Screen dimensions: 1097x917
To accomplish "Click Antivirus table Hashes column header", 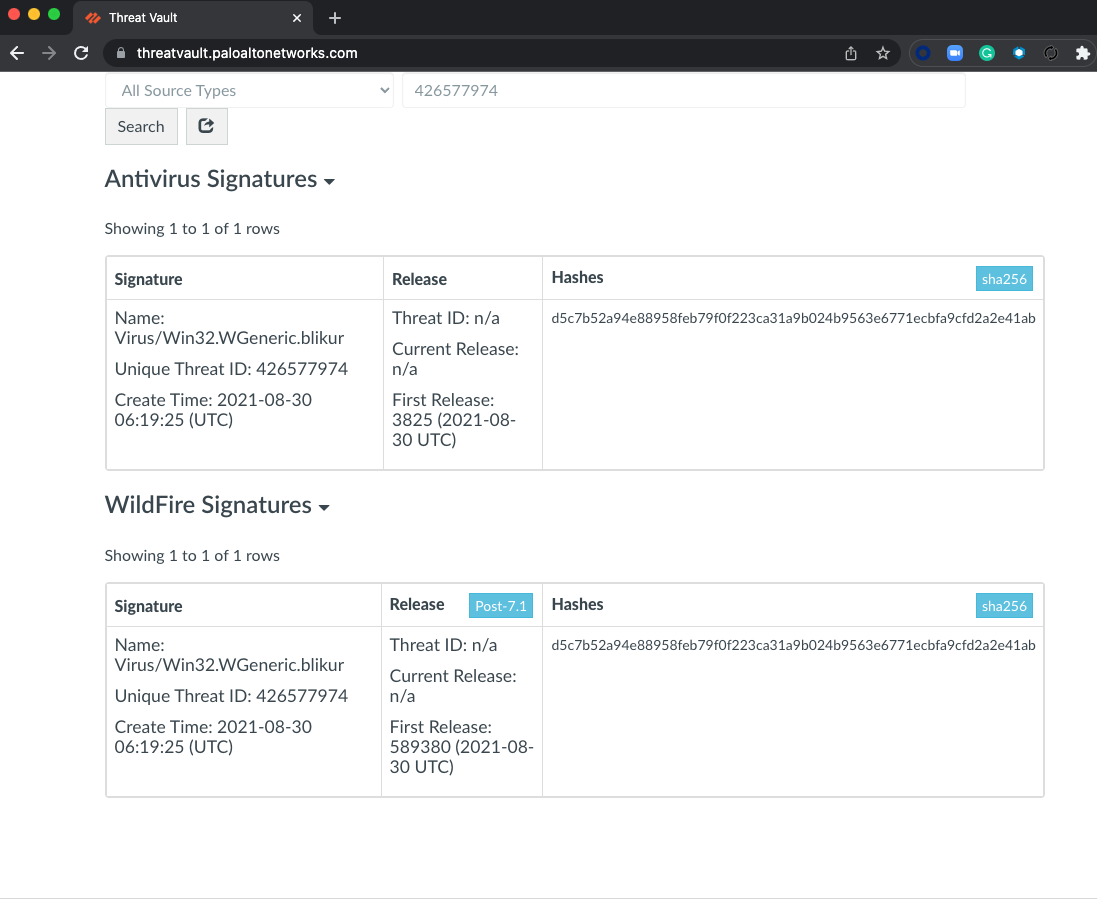I will click(x=577, y=278).
